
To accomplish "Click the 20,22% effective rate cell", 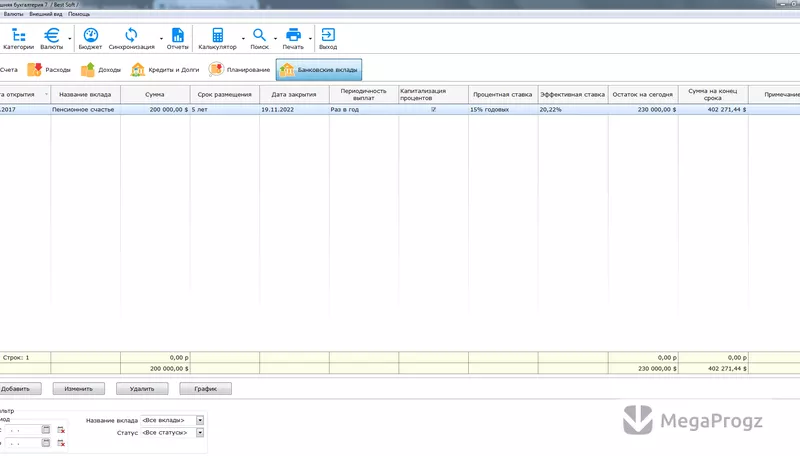I will coord(573,110).
